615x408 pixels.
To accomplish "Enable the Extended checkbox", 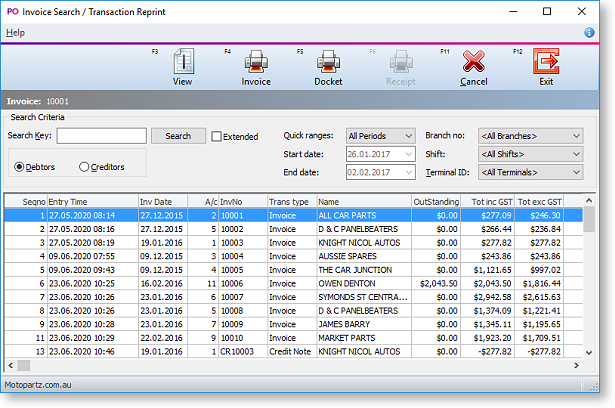I will [x=217, y=137].
